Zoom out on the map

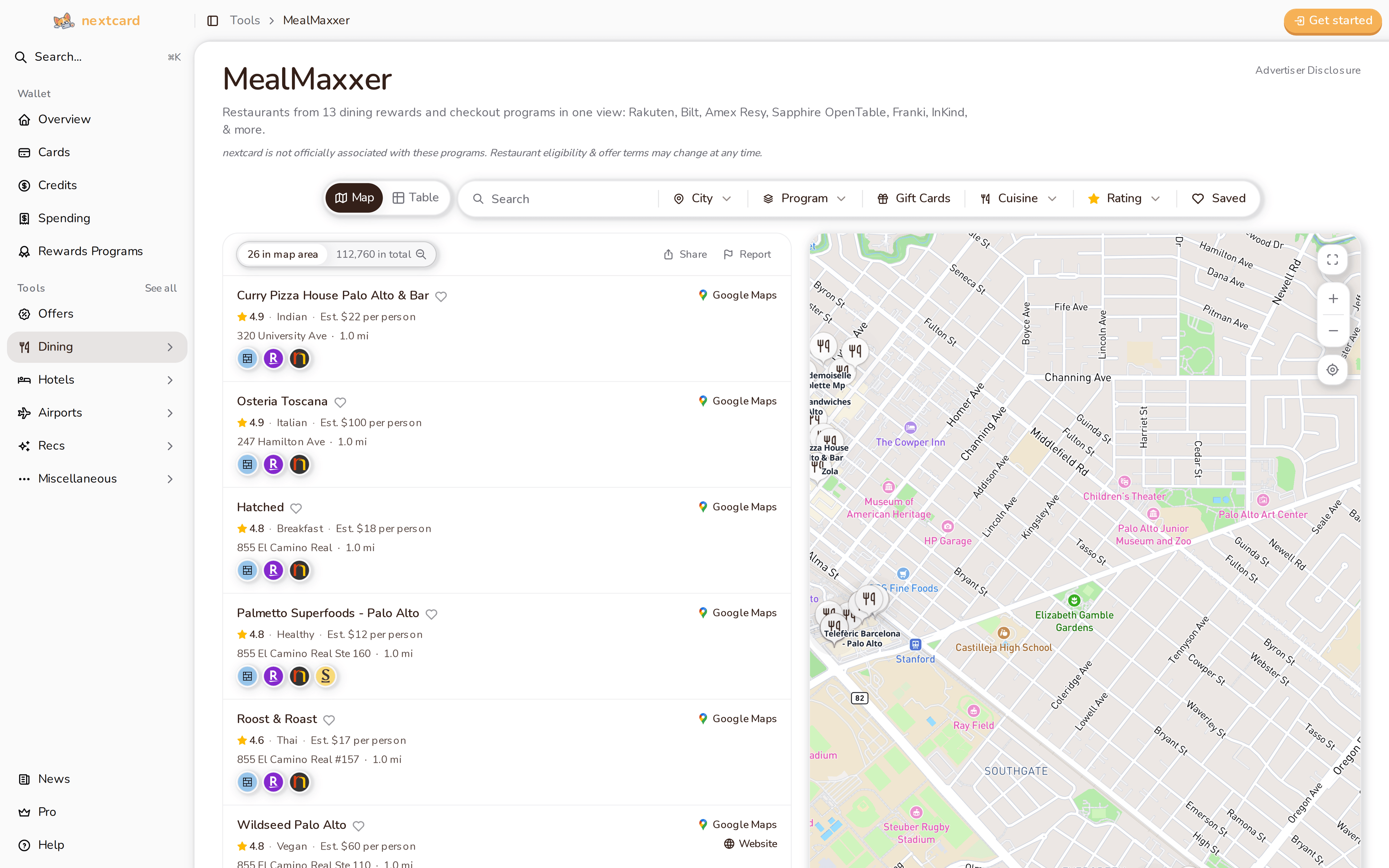click(x=1333, y=331)
